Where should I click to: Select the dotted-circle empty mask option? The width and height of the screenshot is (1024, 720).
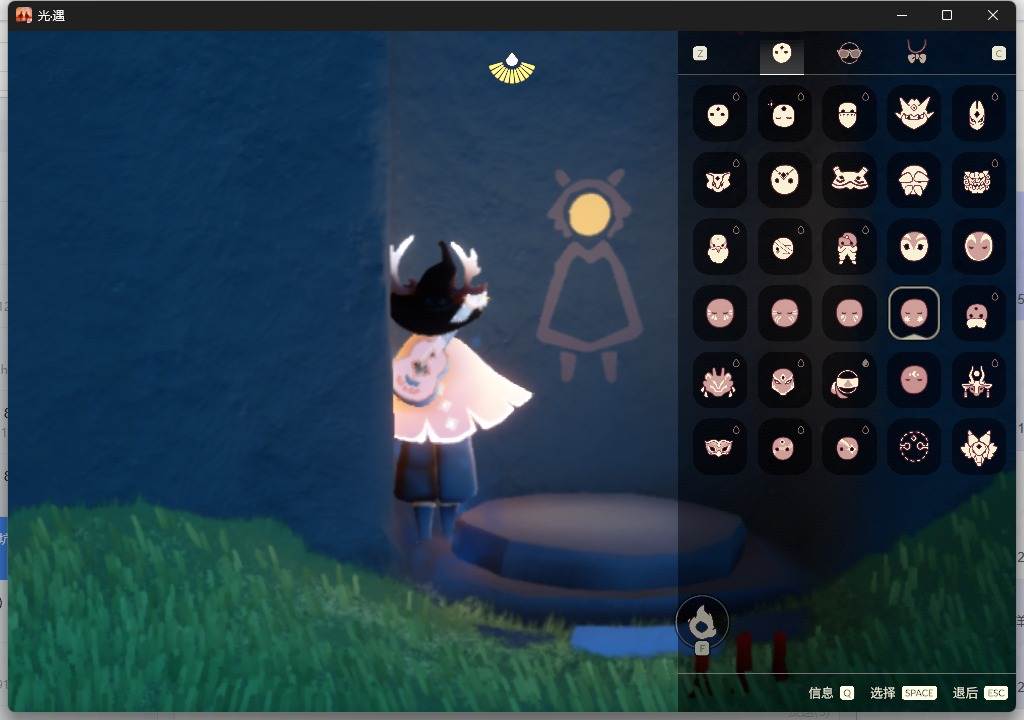coord(913,446)
